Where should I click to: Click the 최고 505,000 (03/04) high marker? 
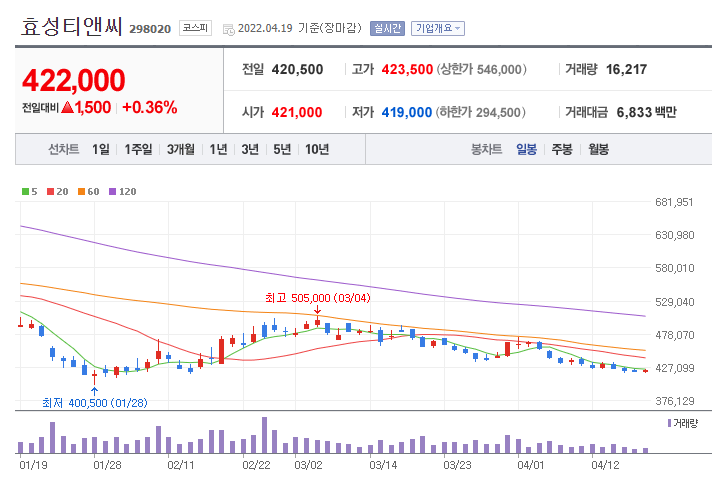[318, 298]
